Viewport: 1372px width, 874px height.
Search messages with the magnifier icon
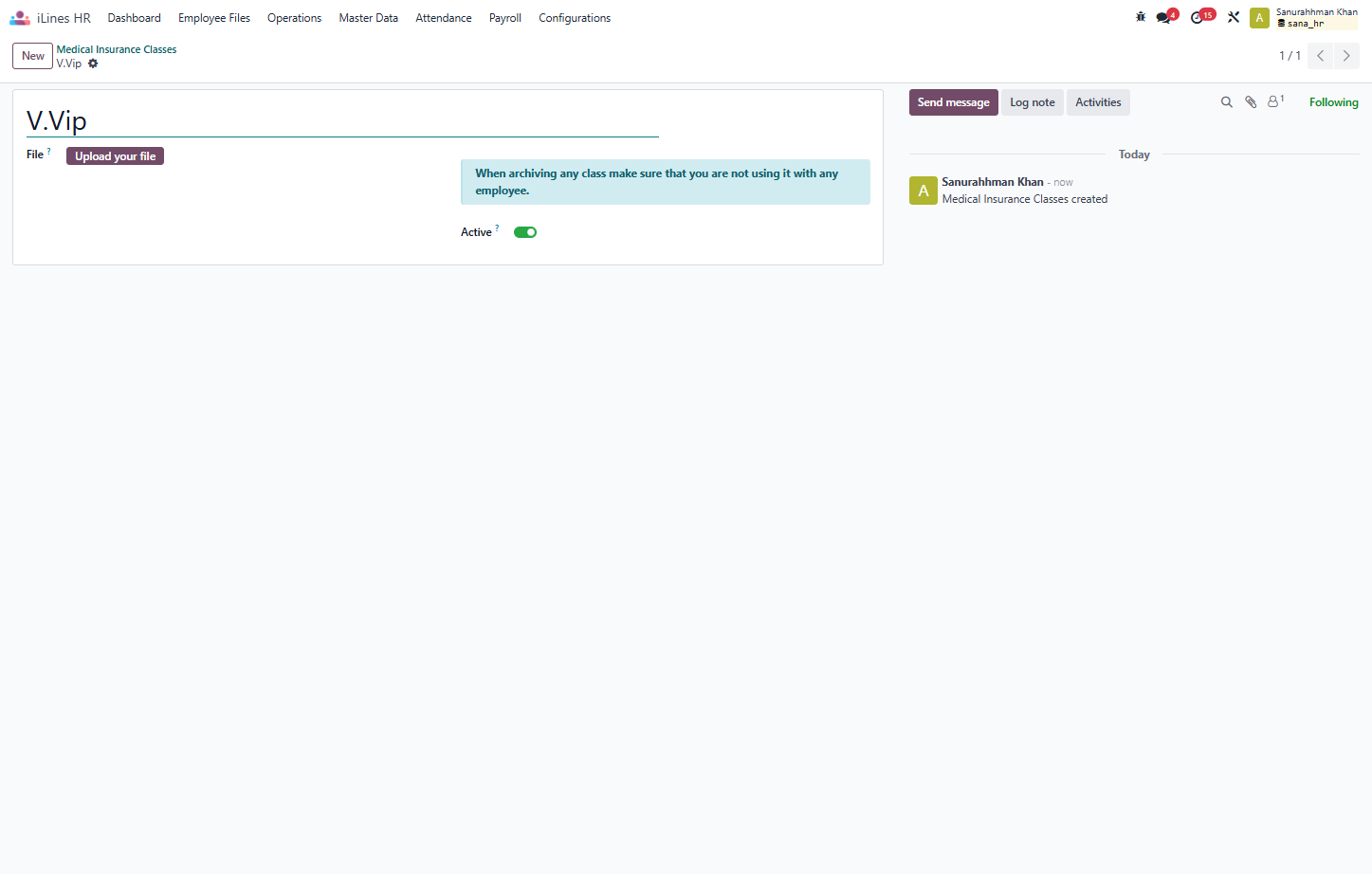pos(1226,102)
